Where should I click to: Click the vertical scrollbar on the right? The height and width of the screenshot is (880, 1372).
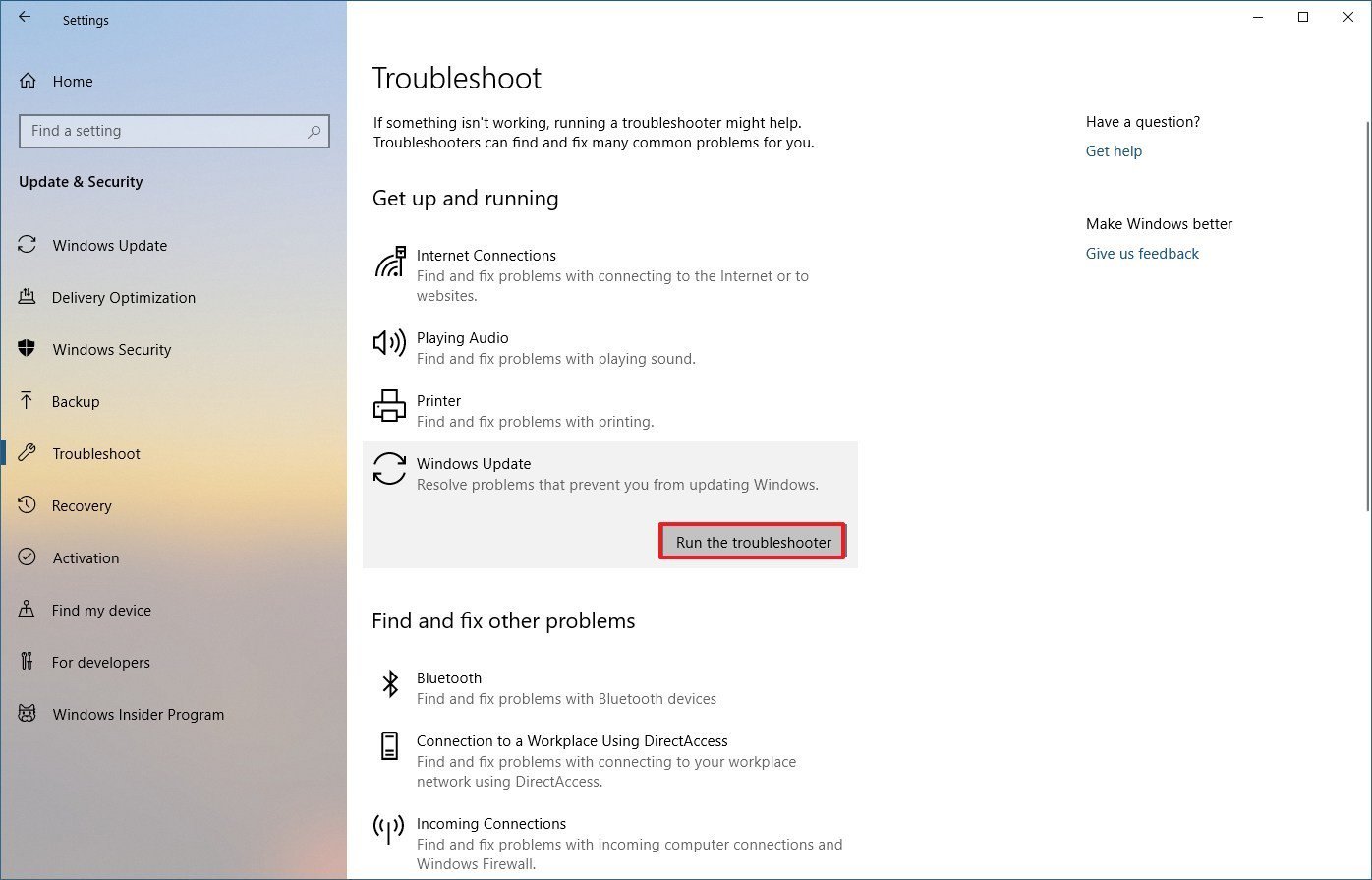pos(1367,315)
